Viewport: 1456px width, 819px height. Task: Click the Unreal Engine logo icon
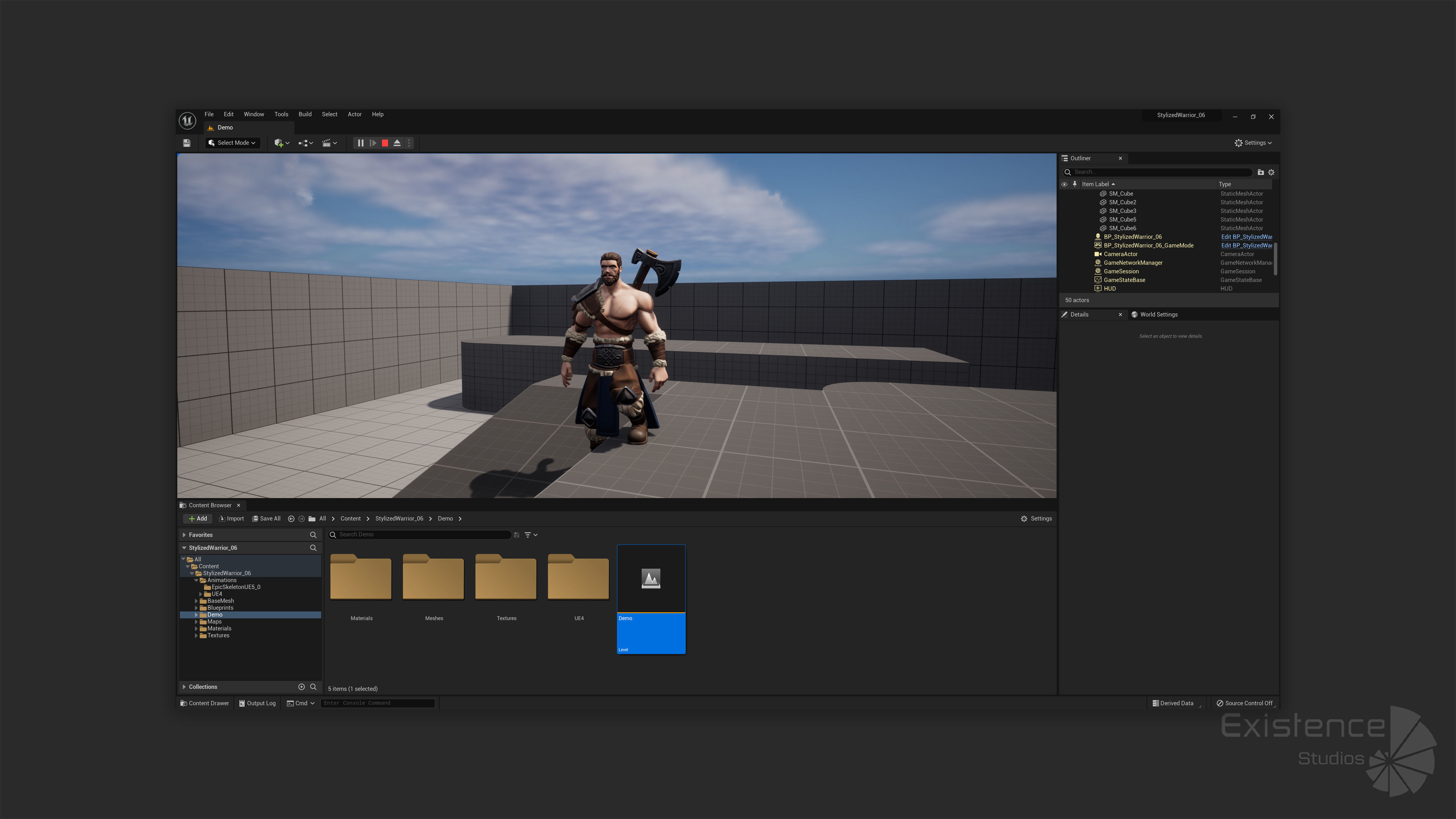tap(187, 121)
